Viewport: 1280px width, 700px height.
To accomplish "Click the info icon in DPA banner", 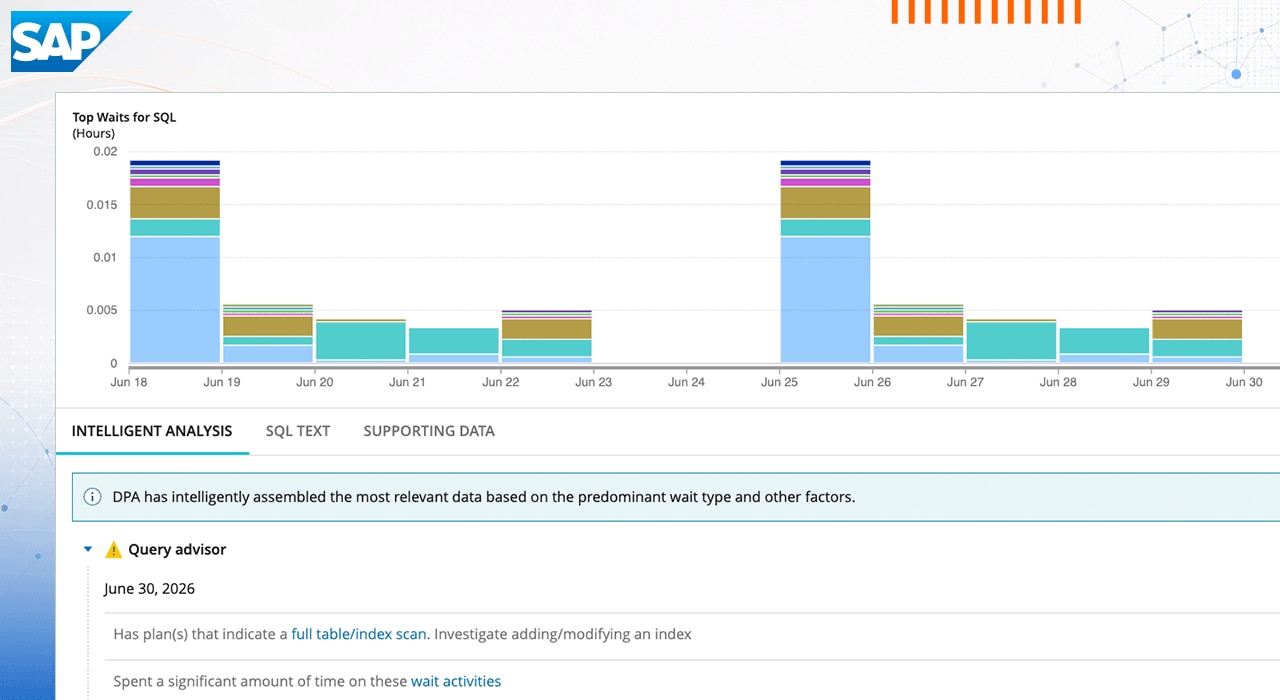I will 92,496.
